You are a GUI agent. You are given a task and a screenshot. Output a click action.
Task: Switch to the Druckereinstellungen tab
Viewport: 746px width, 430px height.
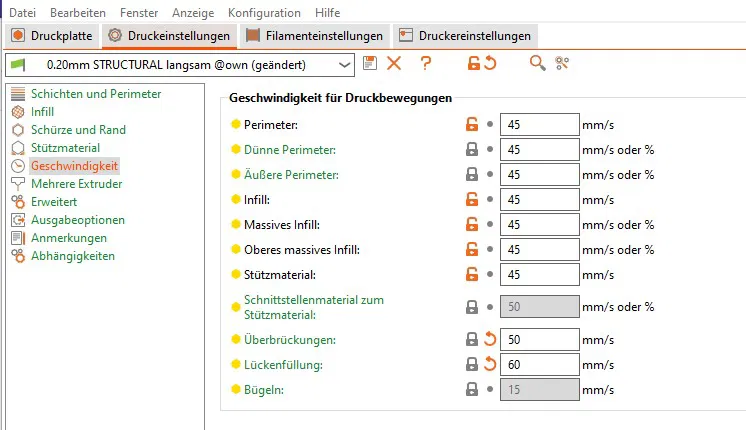[x=464, y=36]
